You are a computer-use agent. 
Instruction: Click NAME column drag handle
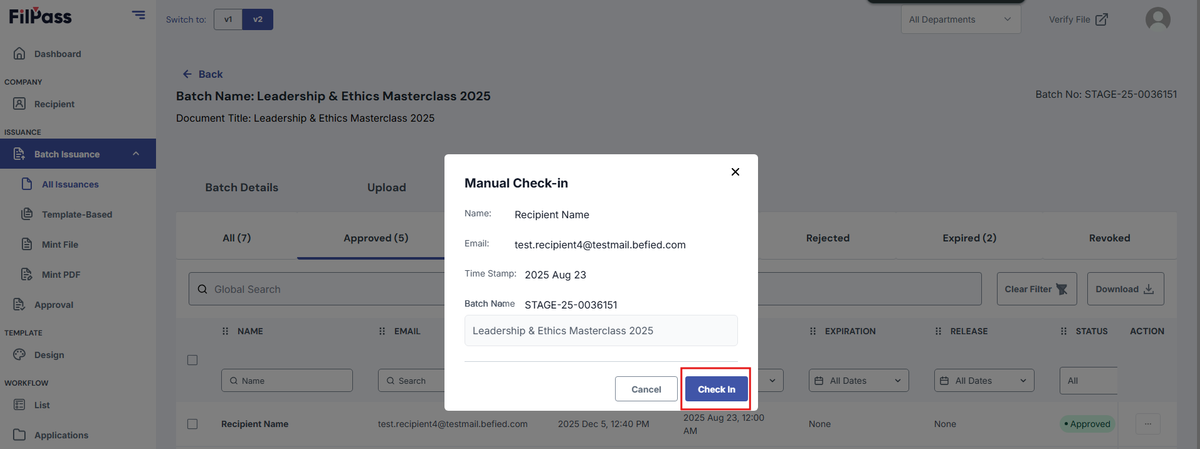point(225,331)
